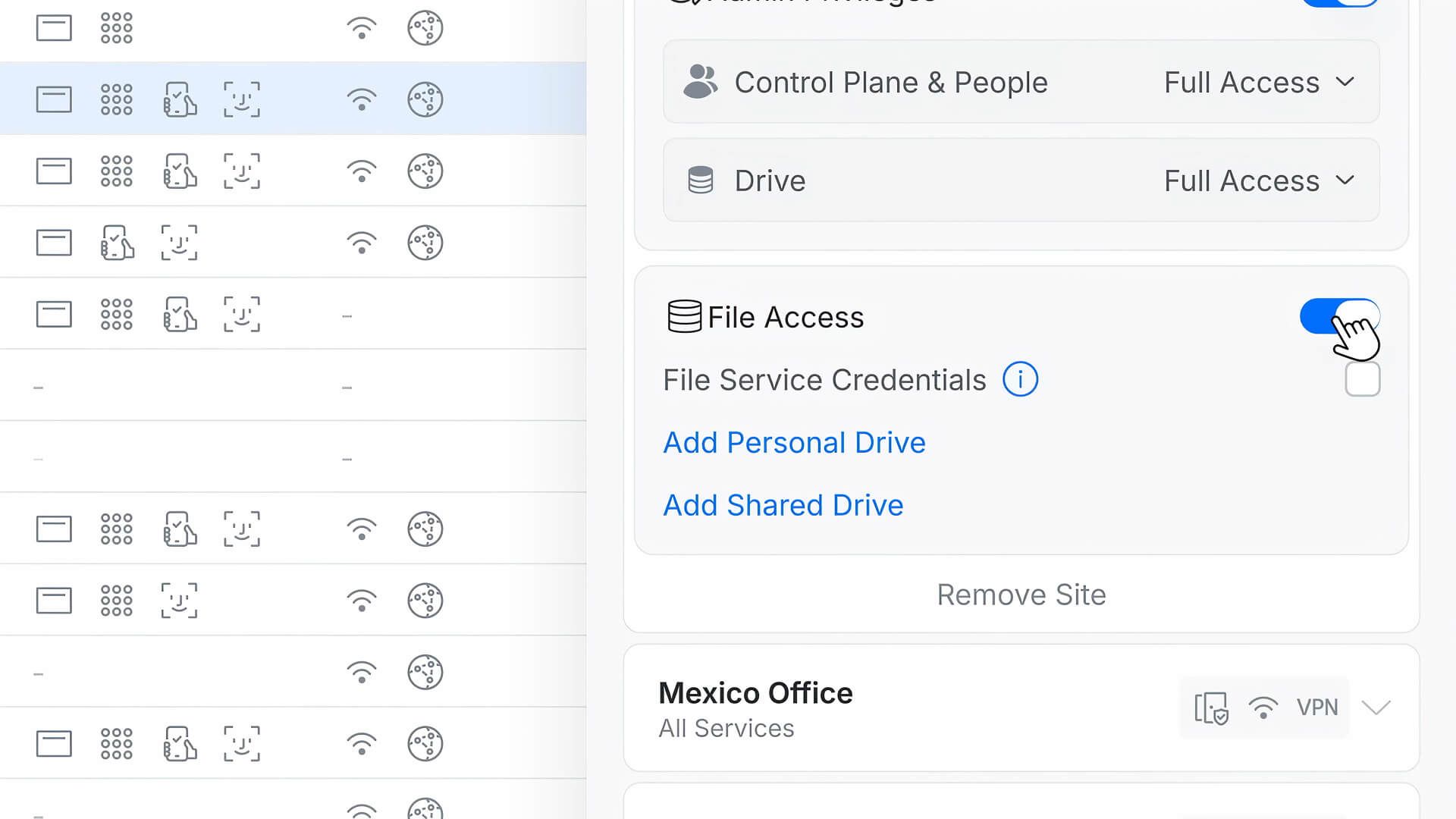
Task: Open the Drive access level dropdown
Action: pos(1259,180)
